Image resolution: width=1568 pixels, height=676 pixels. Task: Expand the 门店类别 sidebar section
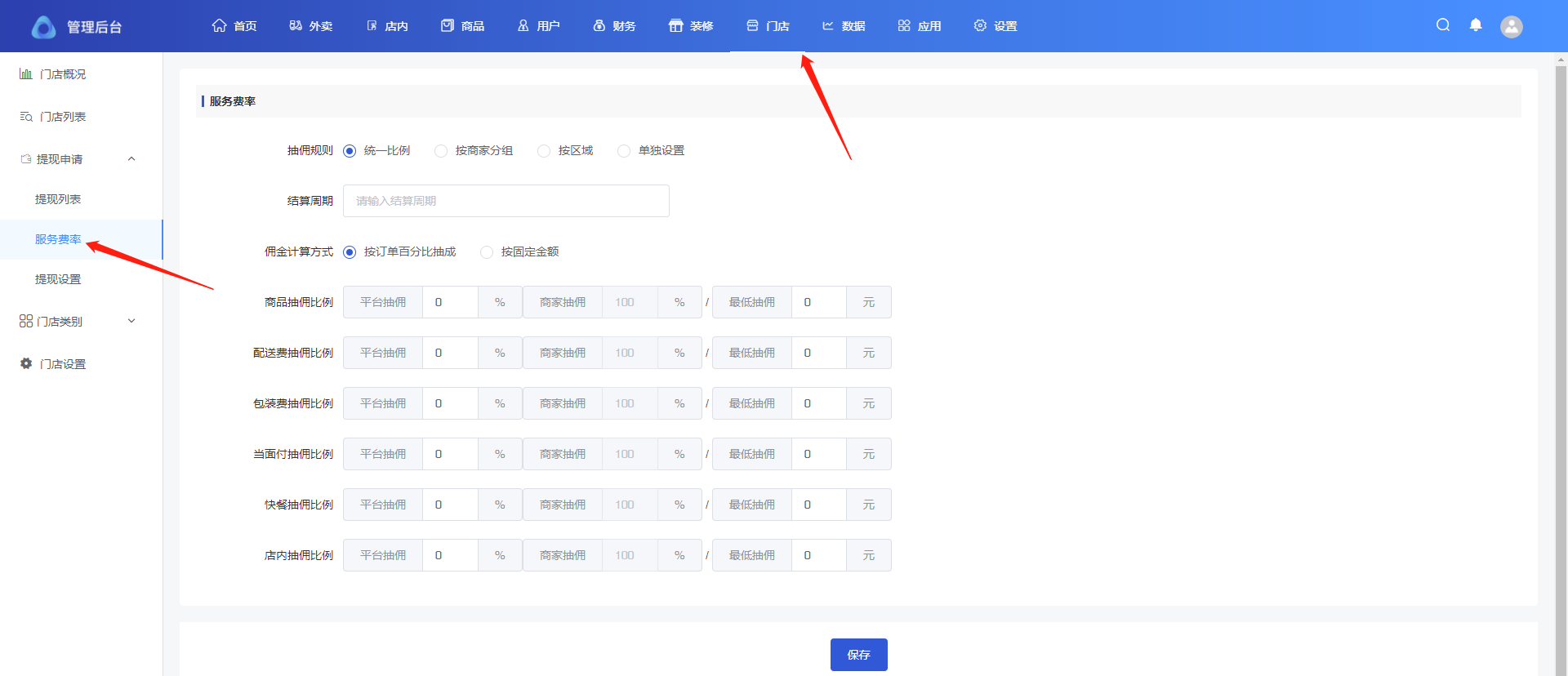click(131, 322)
